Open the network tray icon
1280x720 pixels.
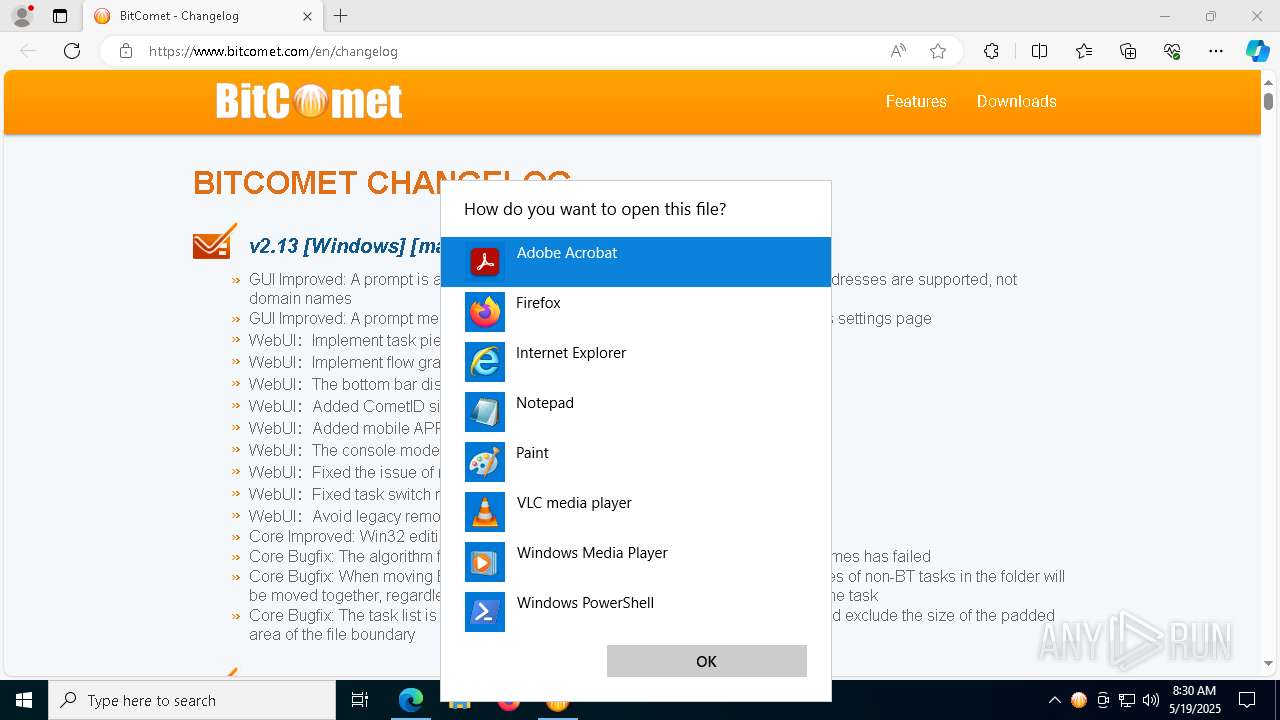1127,700
